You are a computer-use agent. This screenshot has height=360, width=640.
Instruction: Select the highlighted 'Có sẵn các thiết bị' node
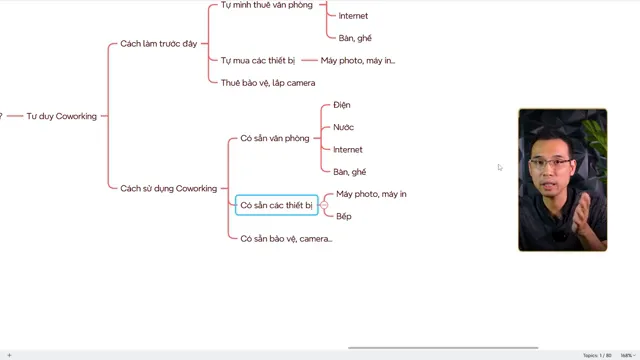tap(276, 205)
